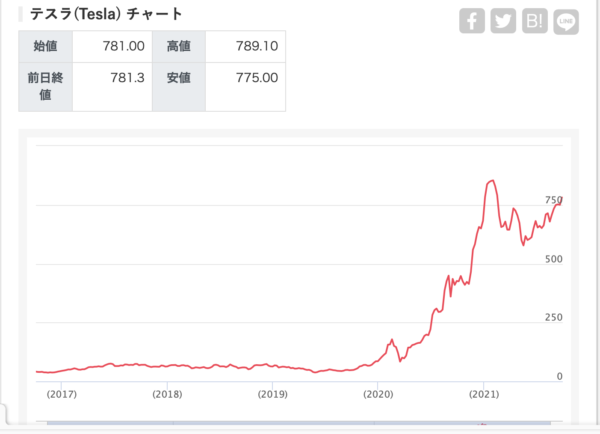Click the (2020) x-axis label
The height and width of the screenshot is (434, 600).
[x=378, y=395]
